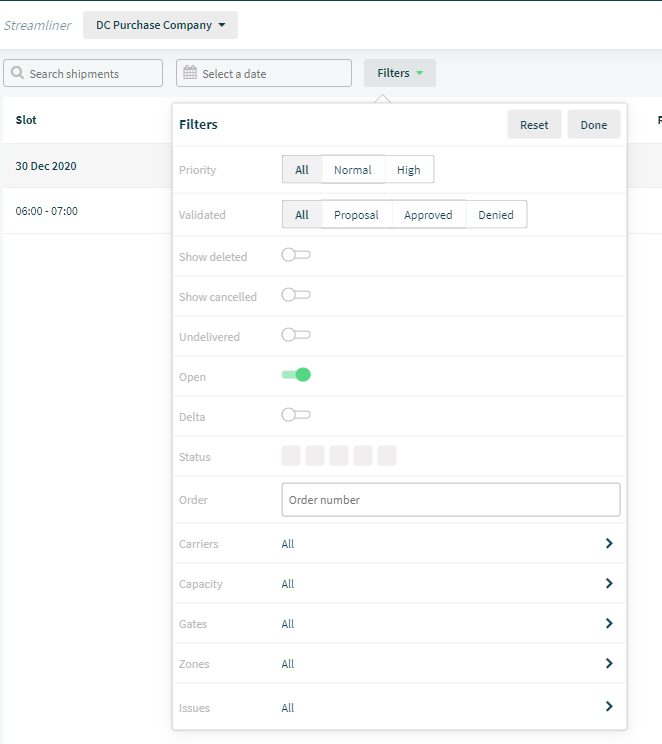Image resolution: width=662 pixels, height=744 pixels.
Task: Expand the Zones filter chevron
Action: (609, 663)
